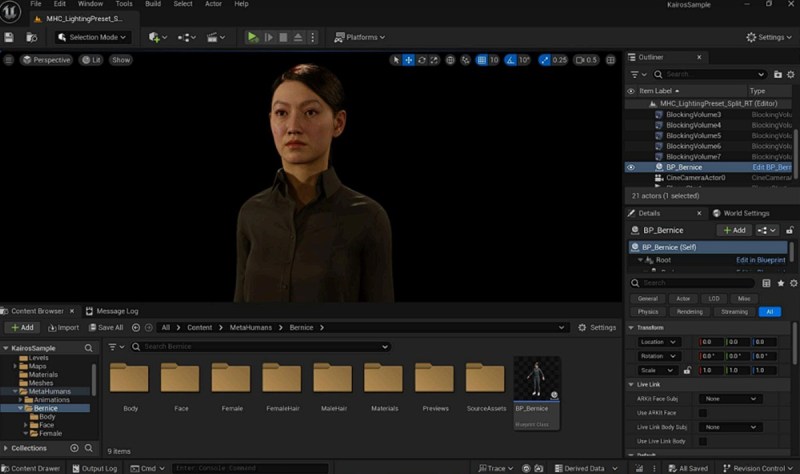Open the Platforms dropdown
This screenshot has width=800, height=474.
(360, 37)
